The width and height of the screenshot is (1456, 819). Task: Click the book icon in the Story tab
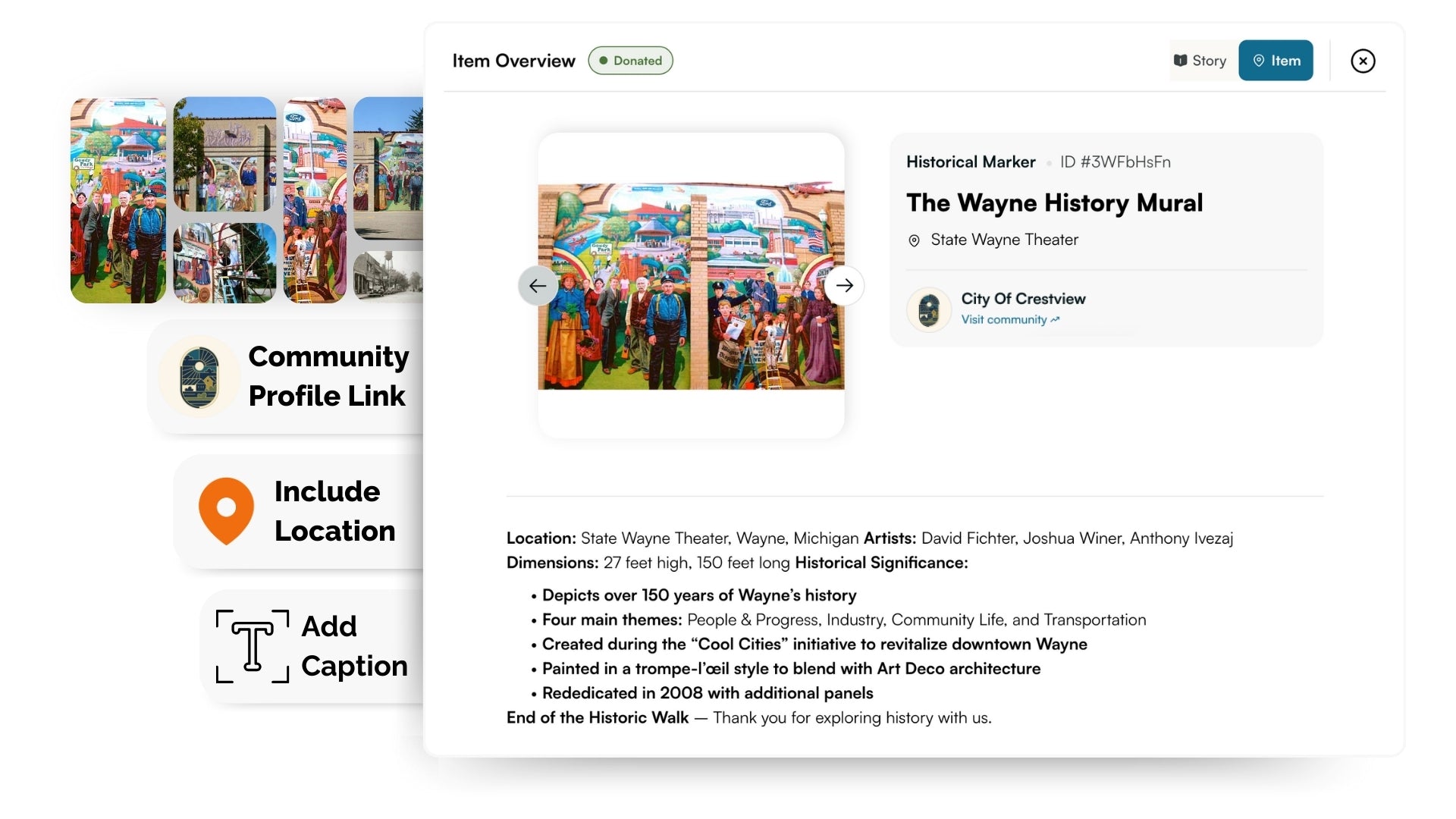(x=1180, y=61)
